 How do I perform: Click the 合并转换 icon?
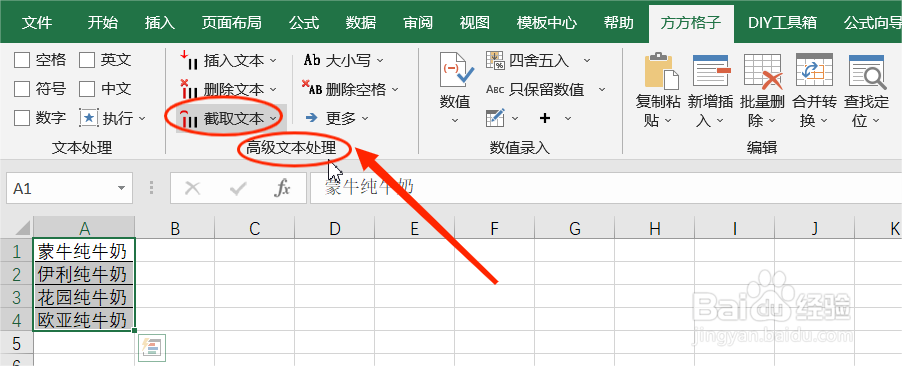[x=814, y=70]
